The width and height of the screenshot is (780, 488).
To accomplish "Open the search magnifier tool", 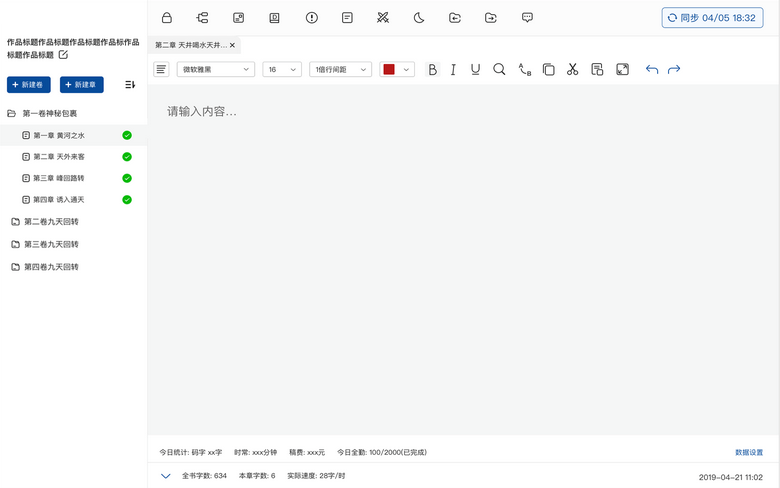I will [x=499, y=69].
